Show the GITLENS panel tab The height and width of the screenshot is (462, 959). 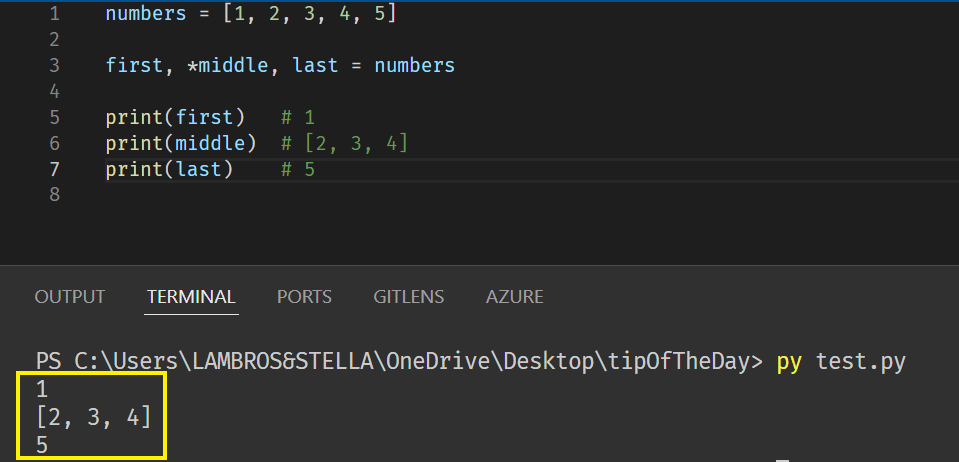408,297
